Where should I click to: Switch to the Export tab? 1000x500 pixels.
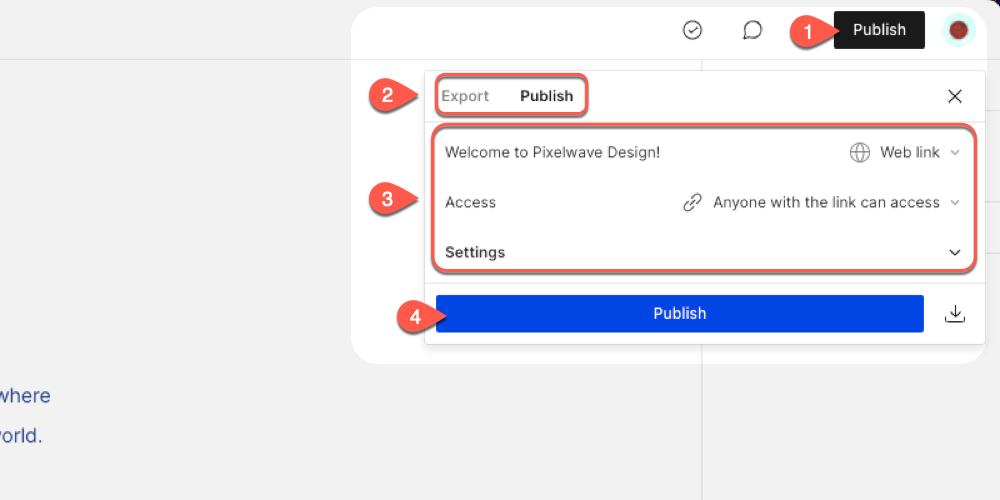click(x=466, y=96)
